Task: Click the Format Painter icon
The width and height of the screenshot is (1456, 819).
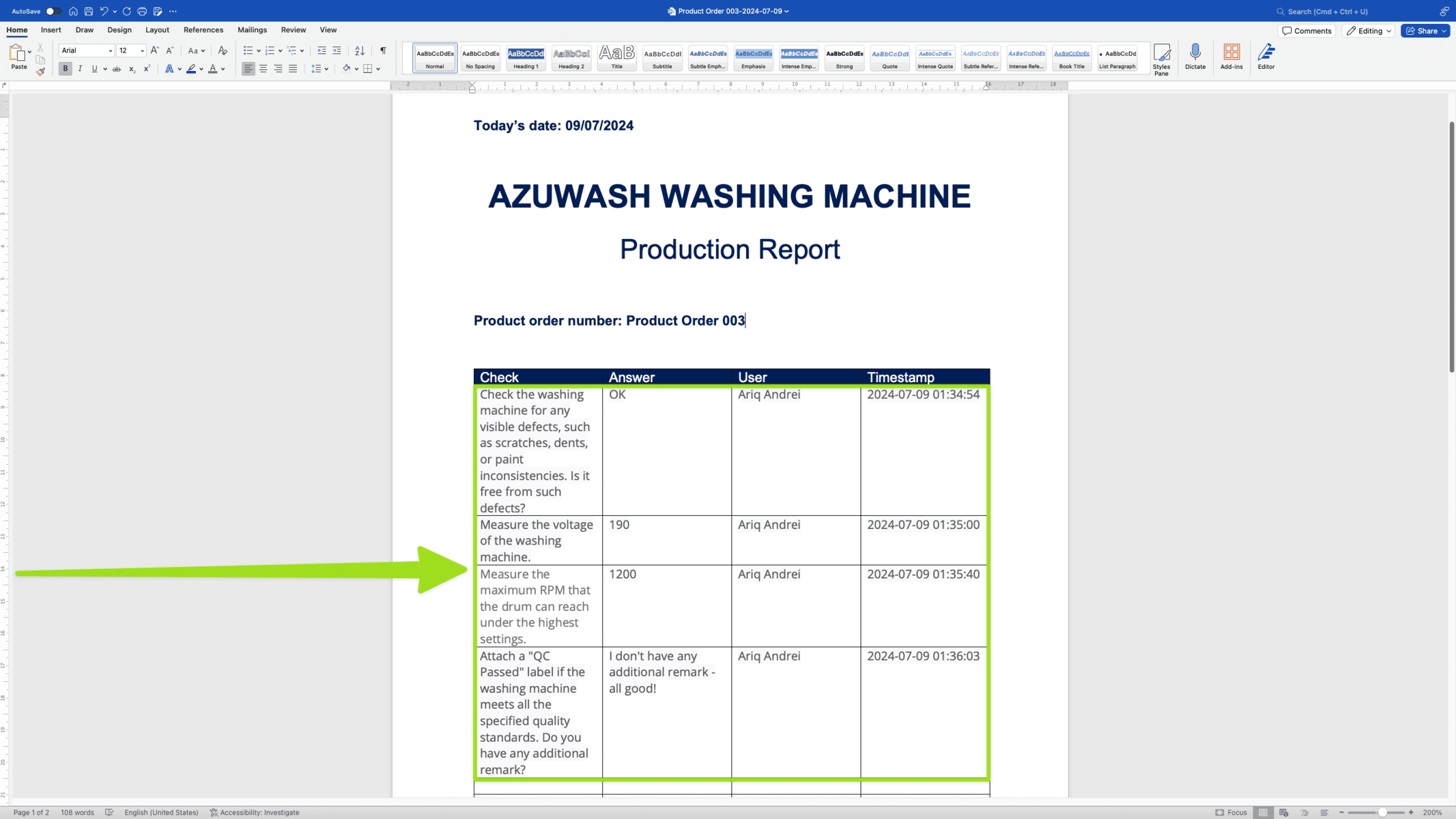Action: pos(40,71)
